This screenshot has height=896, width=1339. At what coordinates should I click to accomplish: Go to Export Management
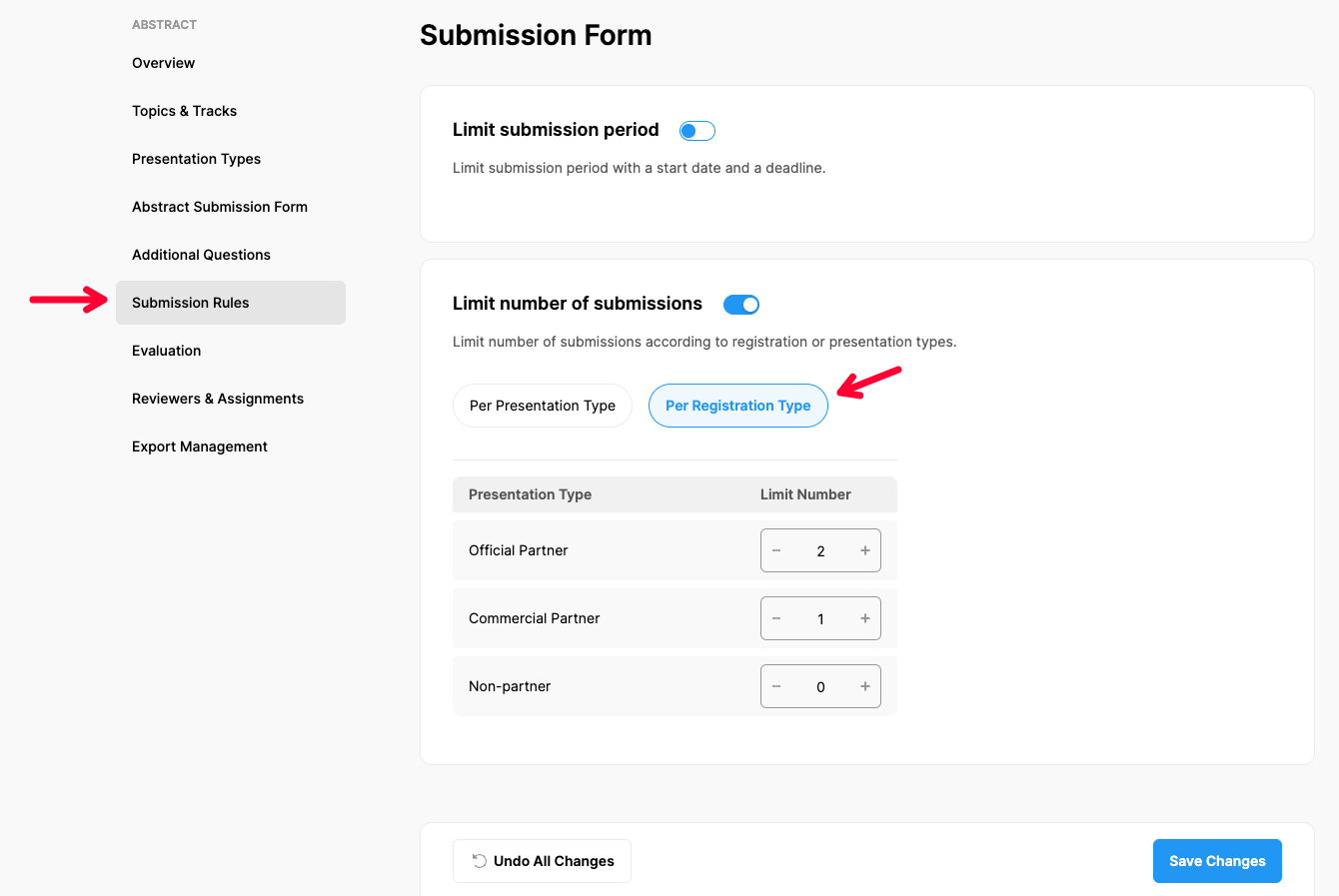pyautogui.click(x=200, y=447)
